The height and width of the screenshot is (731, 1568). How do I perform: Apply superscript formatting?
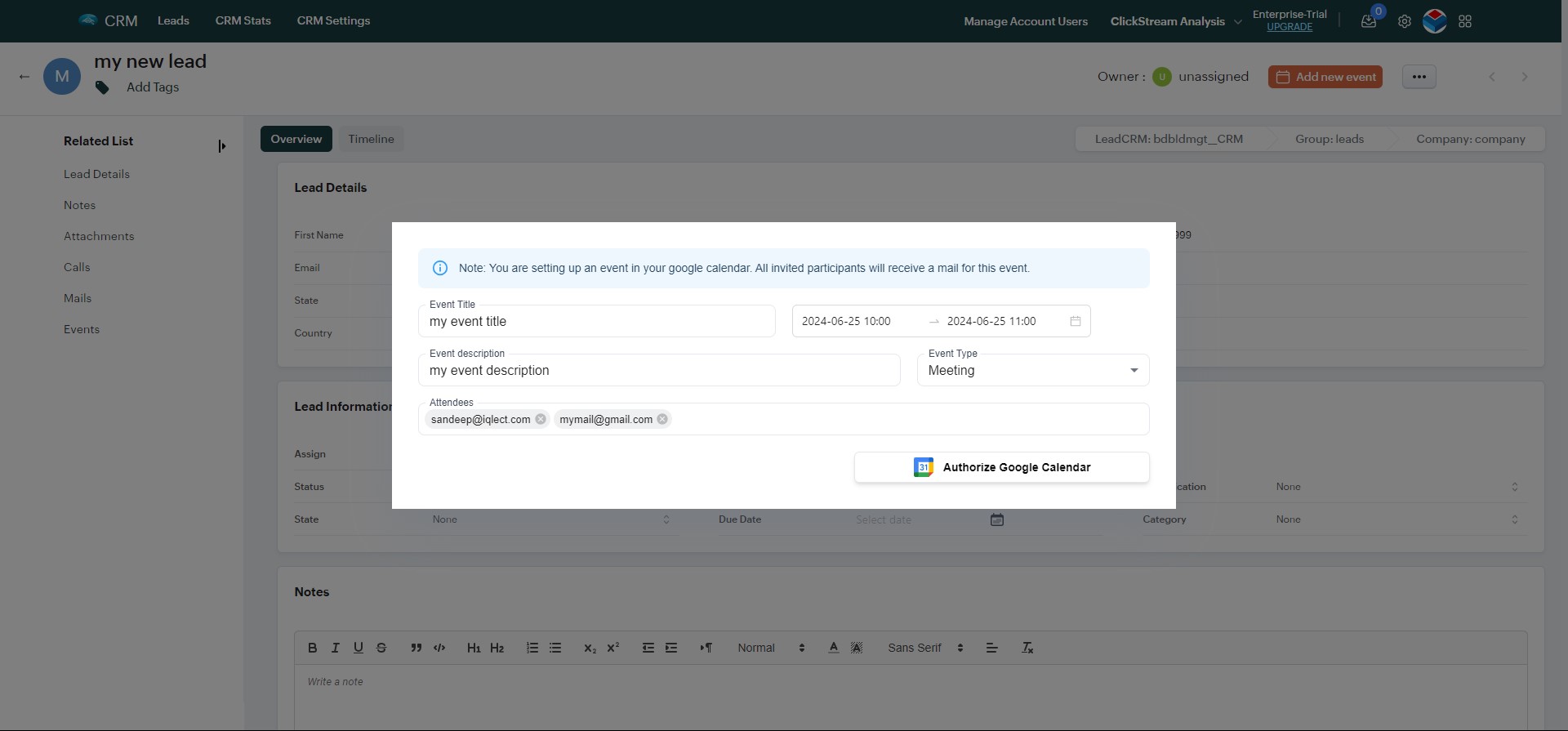coord(612,648)
